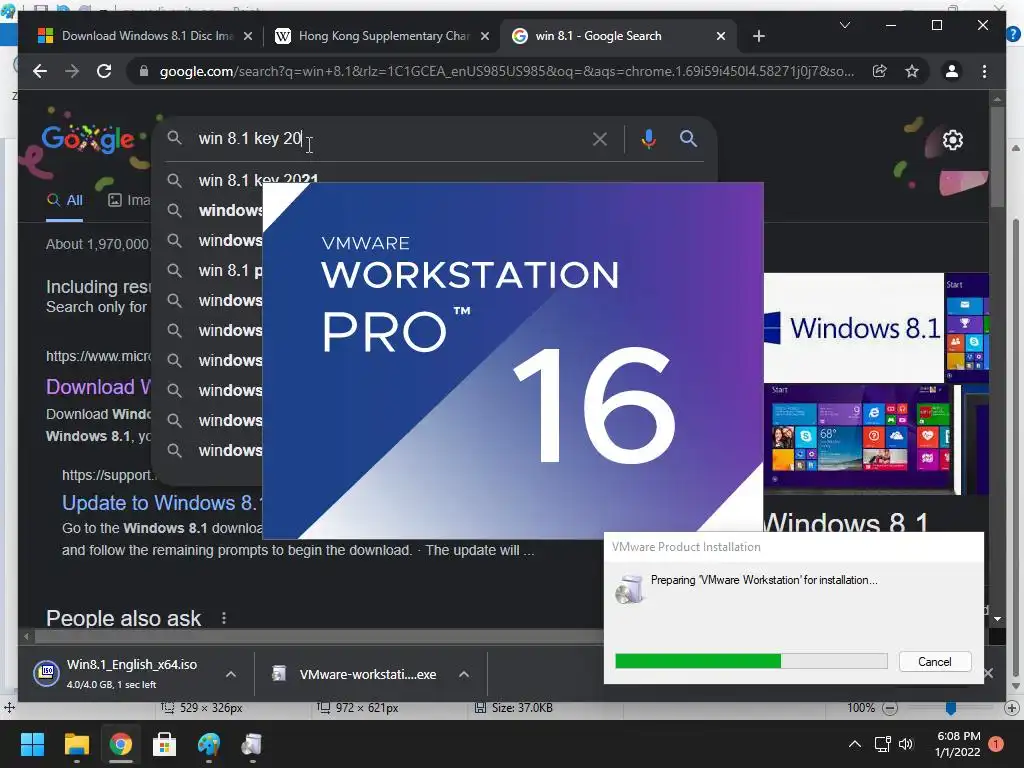Zoom out in Paint with minus button
The height and width of the screenshot is (768, 1024).
[x=889, y=708]
